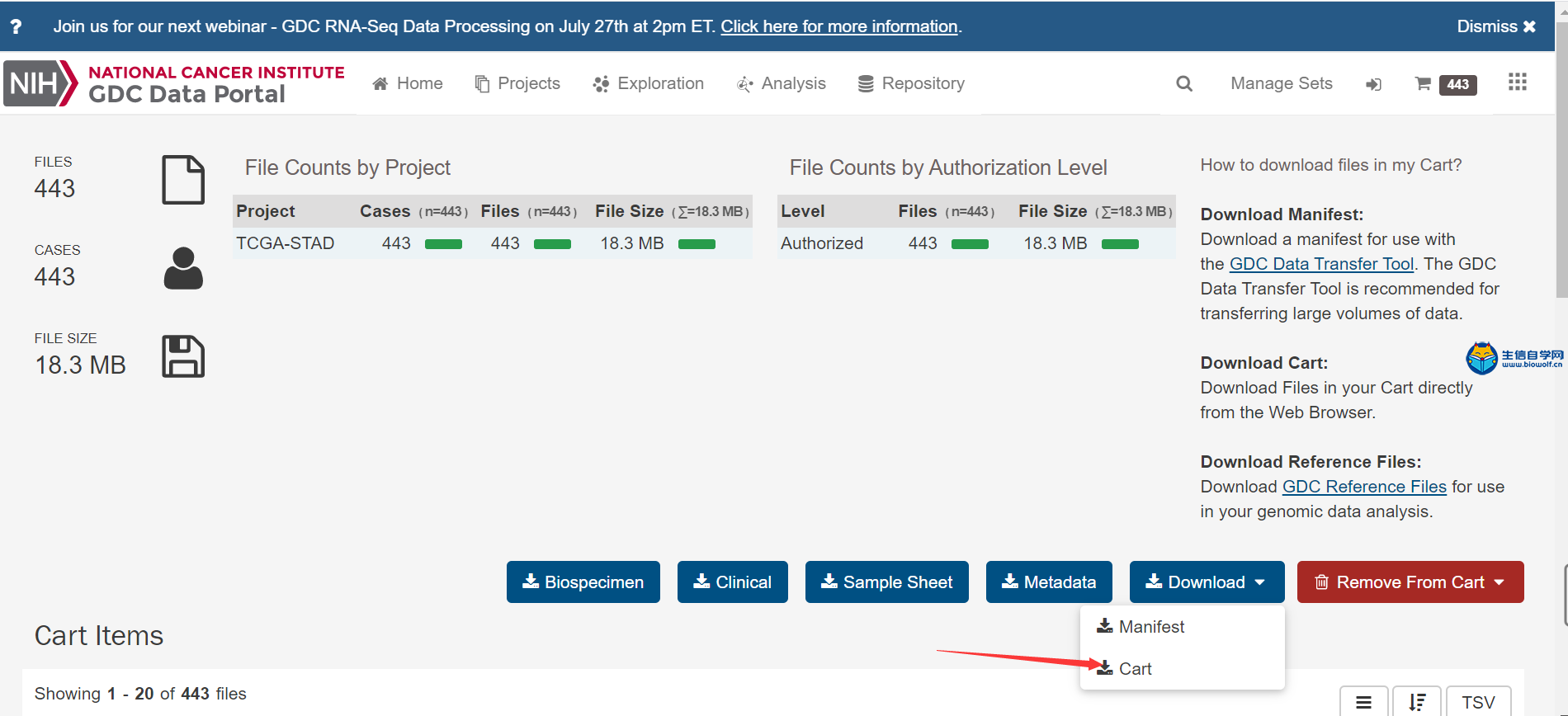1568x716 pixels.
Task: Click the floppy disk icon next to FILE SIZE
Action: 183,356
